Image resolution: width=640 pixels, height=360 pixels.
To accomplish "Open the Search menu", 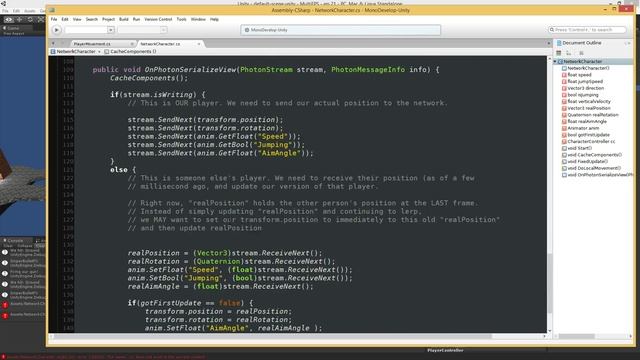I will [92, 19].
